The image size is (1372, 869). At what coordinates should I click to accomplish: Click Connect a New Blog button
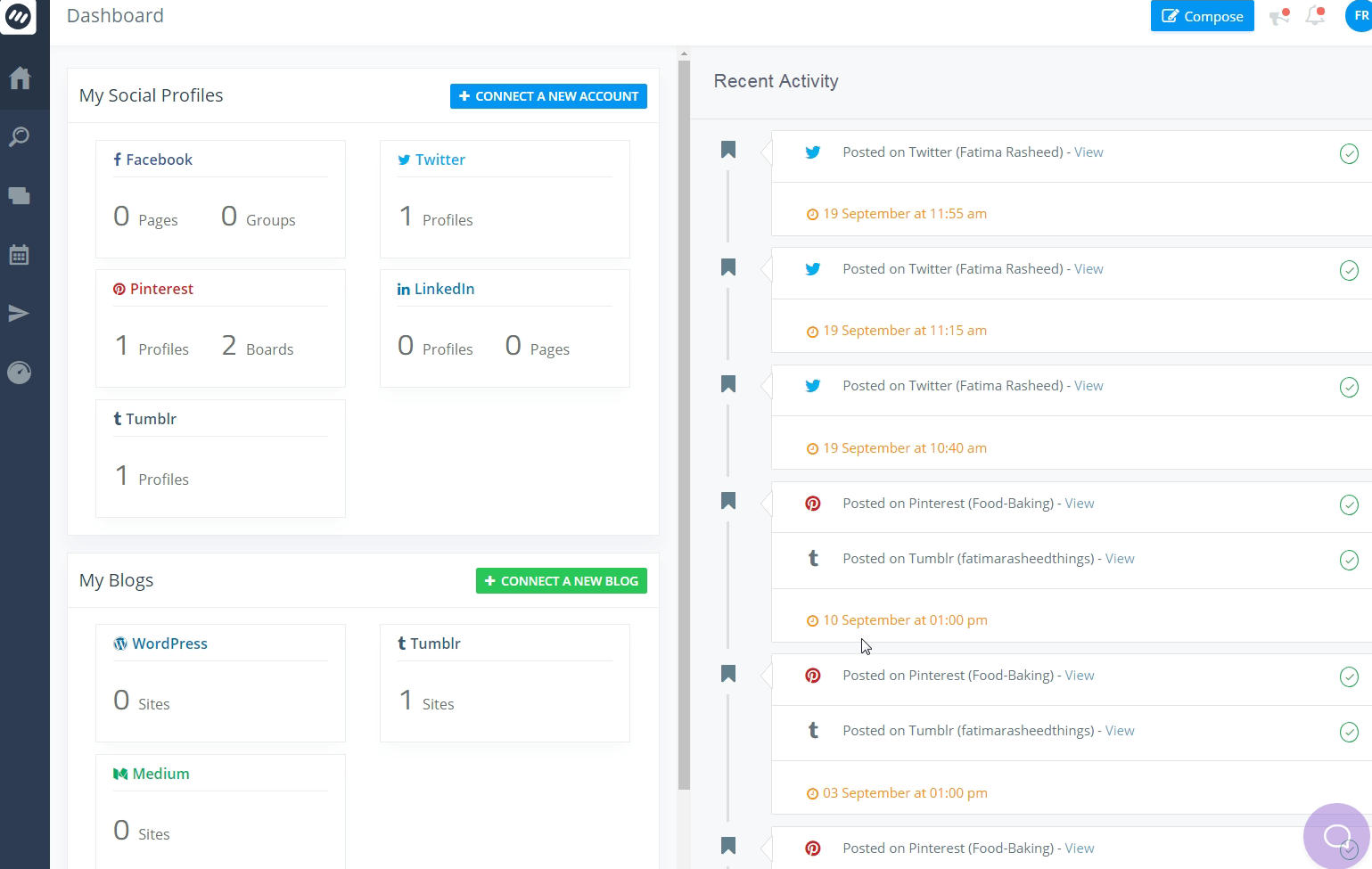(x=562, y=581)
